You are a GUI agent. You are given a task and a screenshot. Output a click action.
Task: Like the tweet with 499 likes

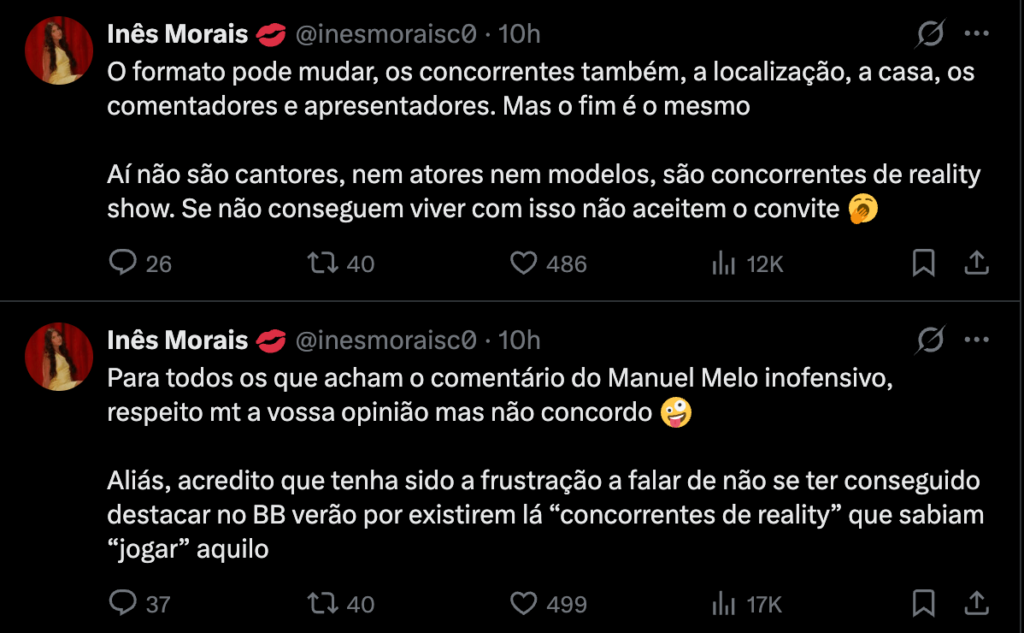(525, 604)
